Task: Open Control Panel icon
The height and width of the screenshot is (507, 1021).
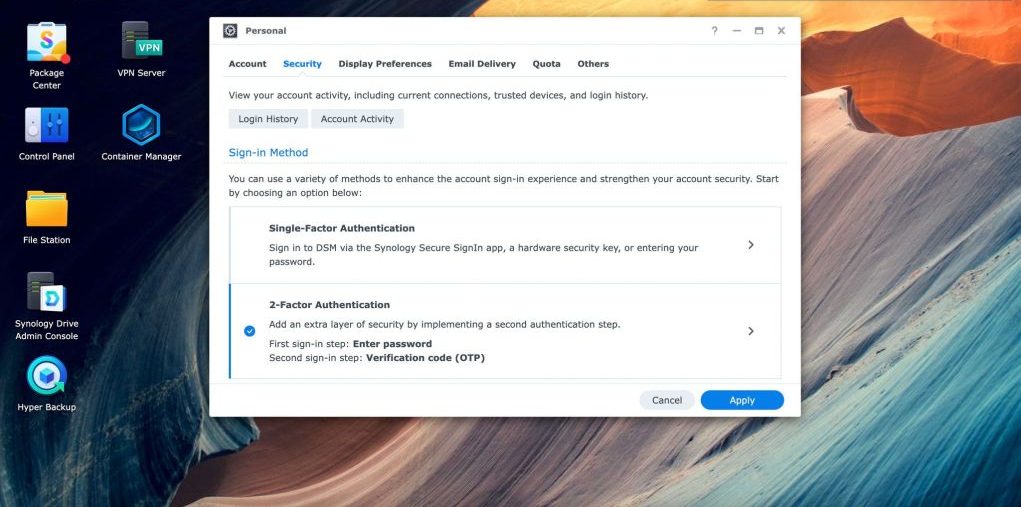Action: pyautogui.click(x=46, y=126)
